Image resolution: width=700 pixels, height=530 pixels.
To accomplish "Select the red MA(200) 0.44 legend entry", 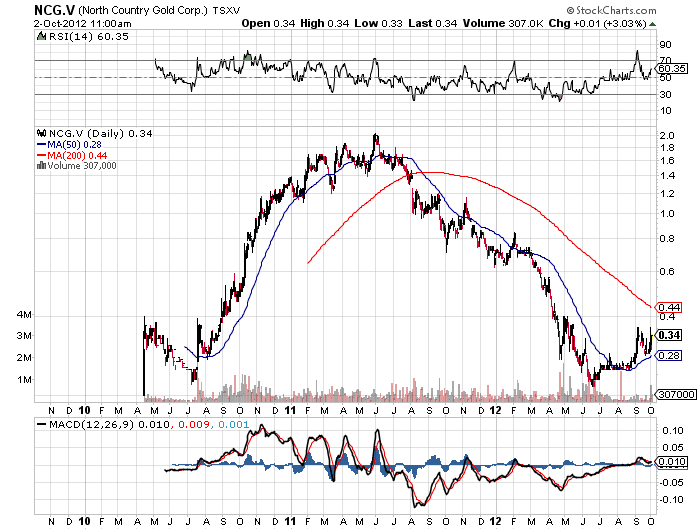I will pos(72,155).
